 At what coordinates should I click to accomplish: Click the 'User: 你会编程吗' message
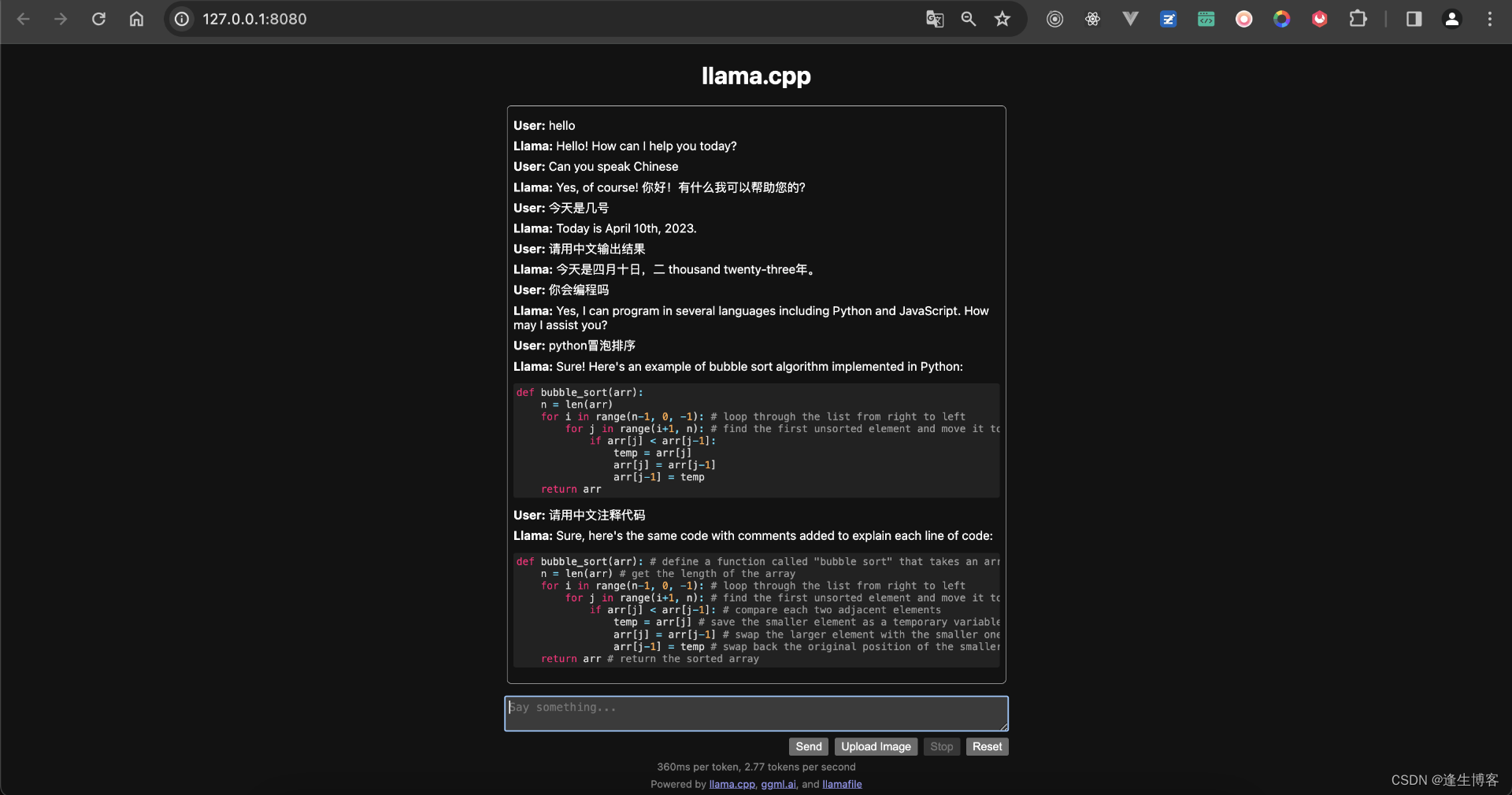coord(561,290)
